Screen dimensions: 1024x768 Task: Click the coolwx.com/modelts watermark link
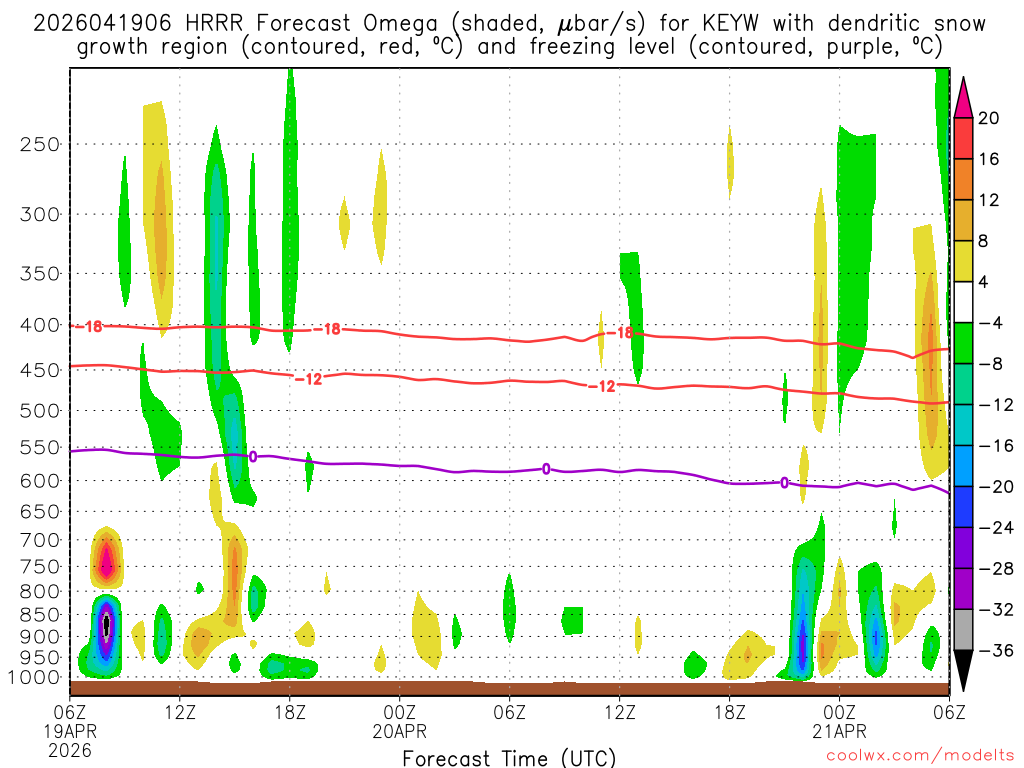(920, 756)
